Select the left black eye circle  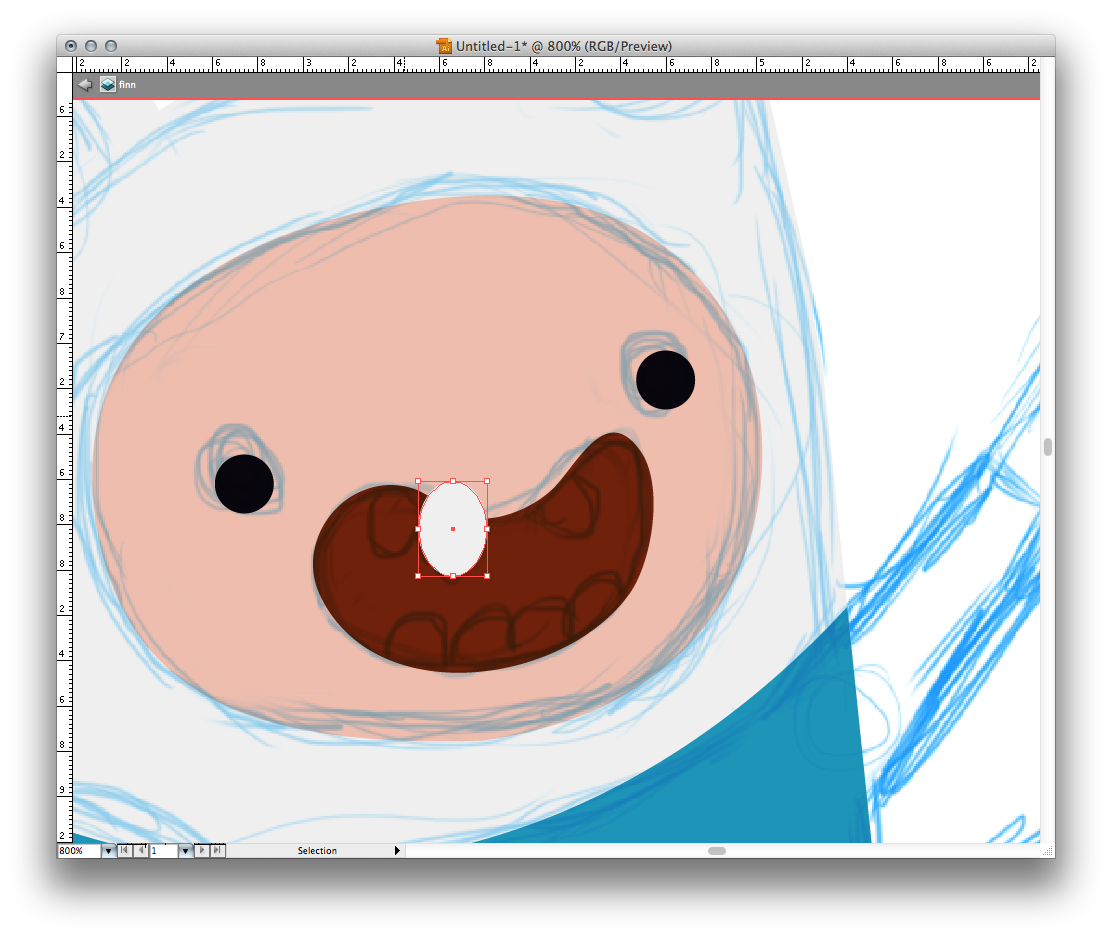coord(244,484)
